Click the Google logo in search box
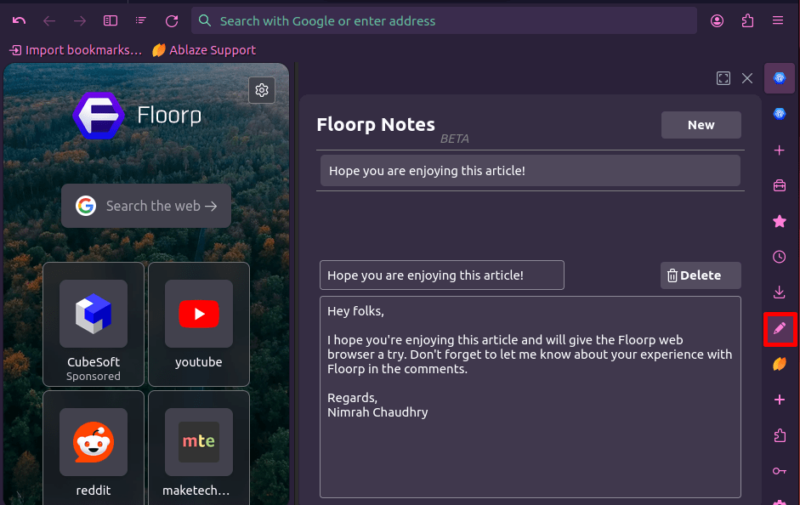Image resolution: width=800 pixels, height=505 pixels. pyautogui.click(x=86, y=206)
